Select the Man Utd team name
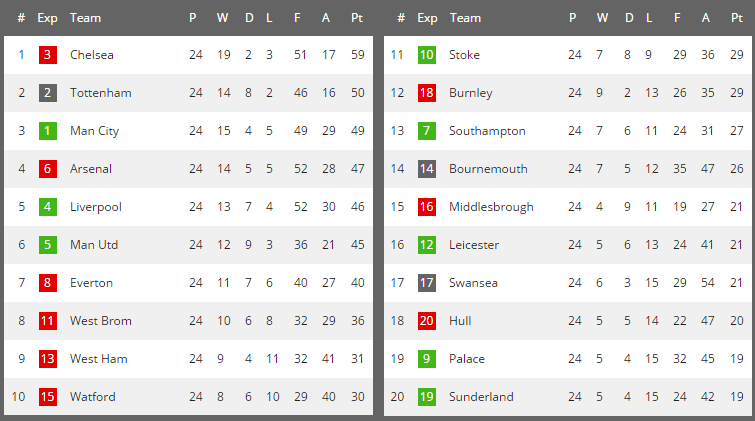Image resolution: width=755 pixels, height=421 pixels. click(x=94, y=245)
